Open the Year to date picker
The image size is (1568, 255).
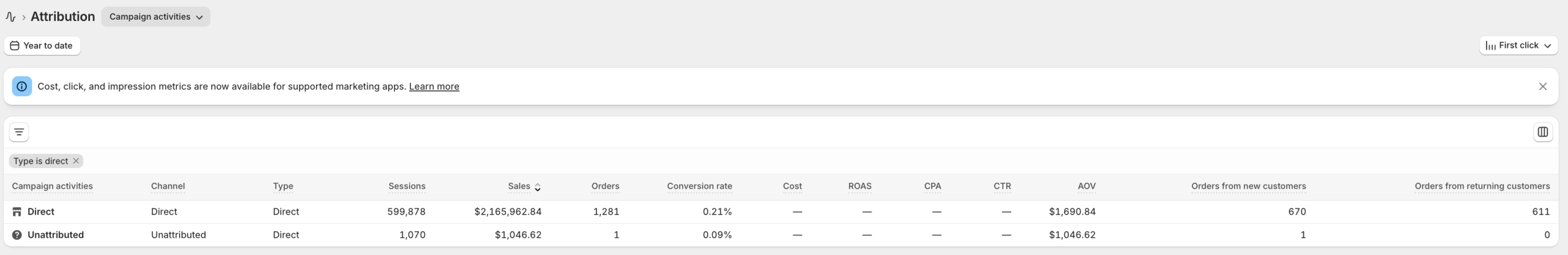pos(42,45)
